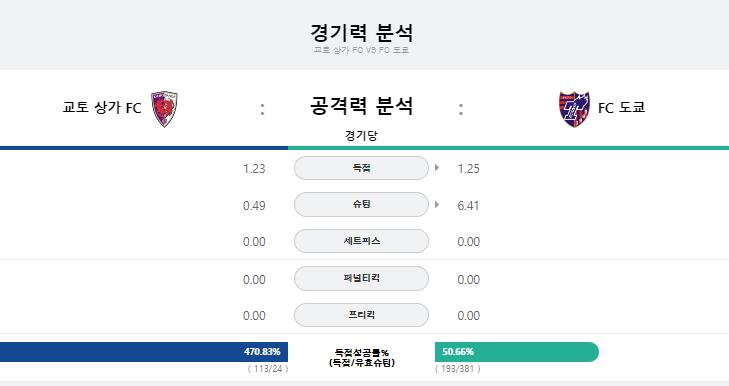Image resolution: width=729 pixels, height=386 pixels.
Task: Select the 슈팅 stat button
Action: [361, 205]
